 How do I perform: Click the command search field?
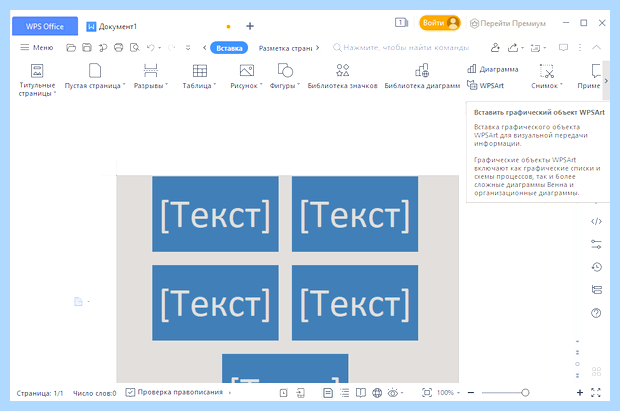[x=401, y=47]
